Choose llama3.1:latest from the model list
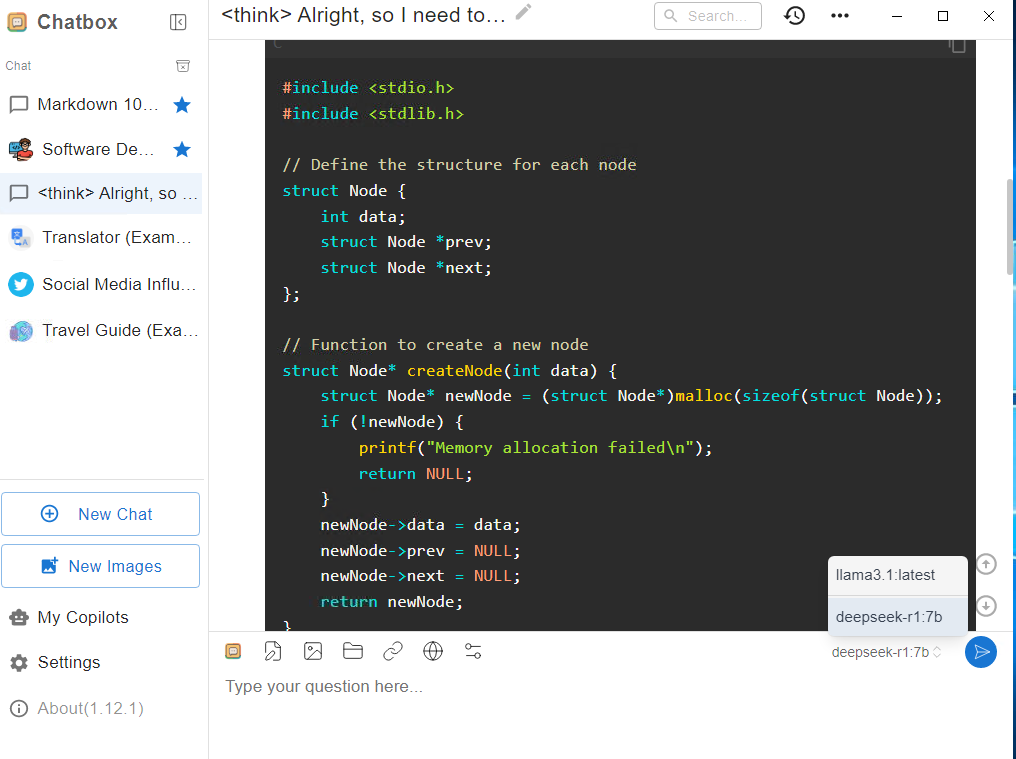The height and width of the screenshot is (759, 1016). click(897, 576)
